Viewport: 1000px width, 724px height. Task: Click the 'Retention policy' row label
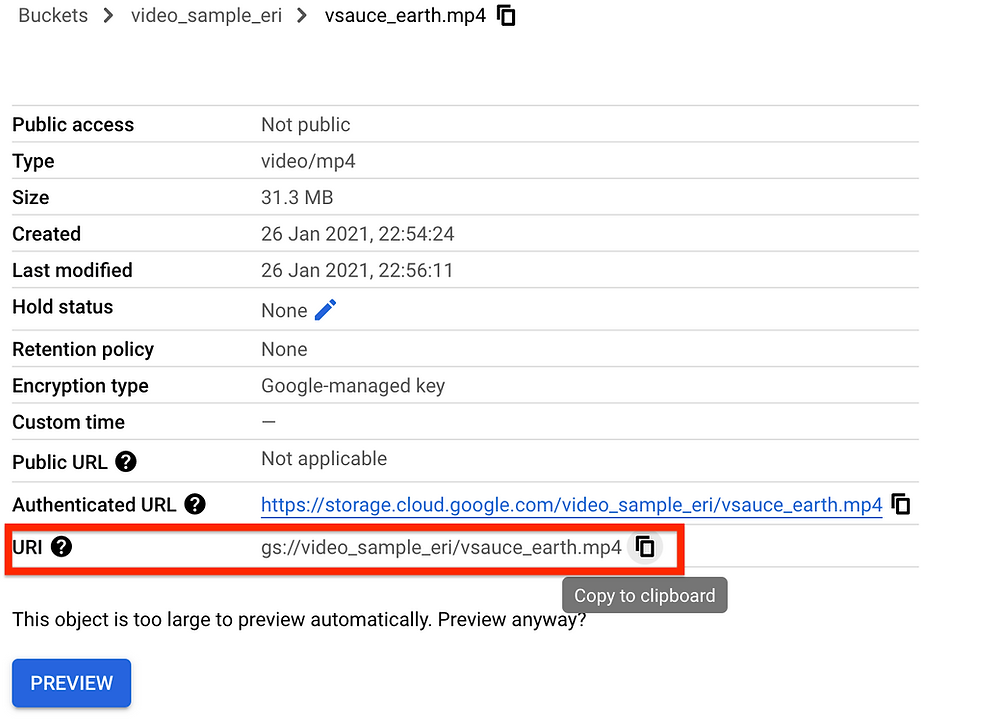(x=83, y=349)
